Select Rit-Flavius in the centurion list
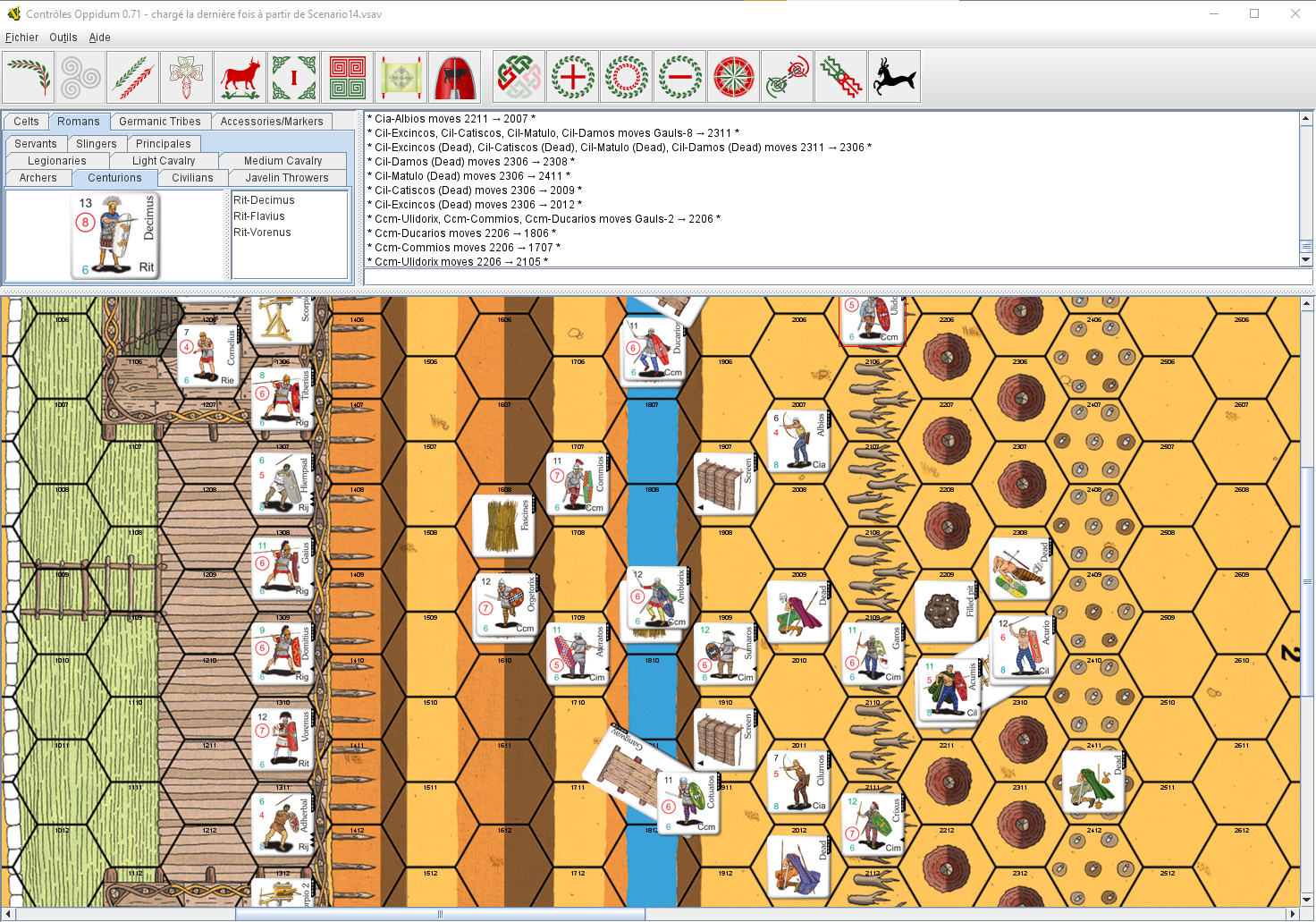This screenshot has height=922, width=1316. (x=259, y=216)
